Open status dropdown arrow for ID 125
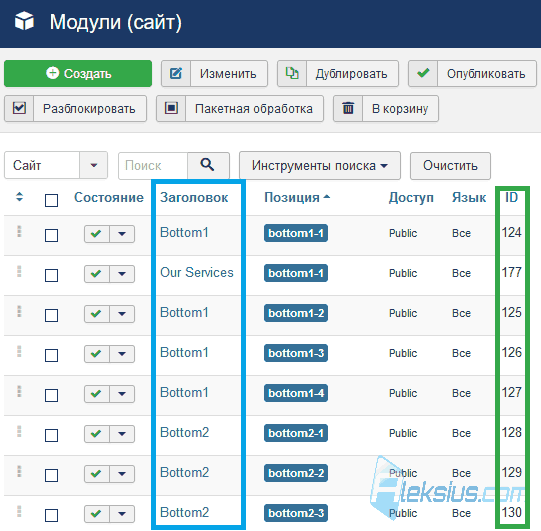Image resolution: width=541 pixels, height=531 pixels. pos(122,314)
